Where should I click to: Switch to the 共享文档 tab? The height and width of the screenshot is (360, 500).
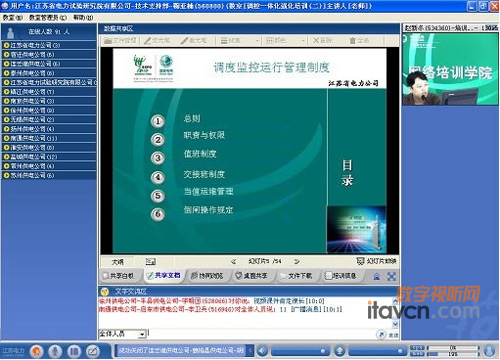coord(164,276)
